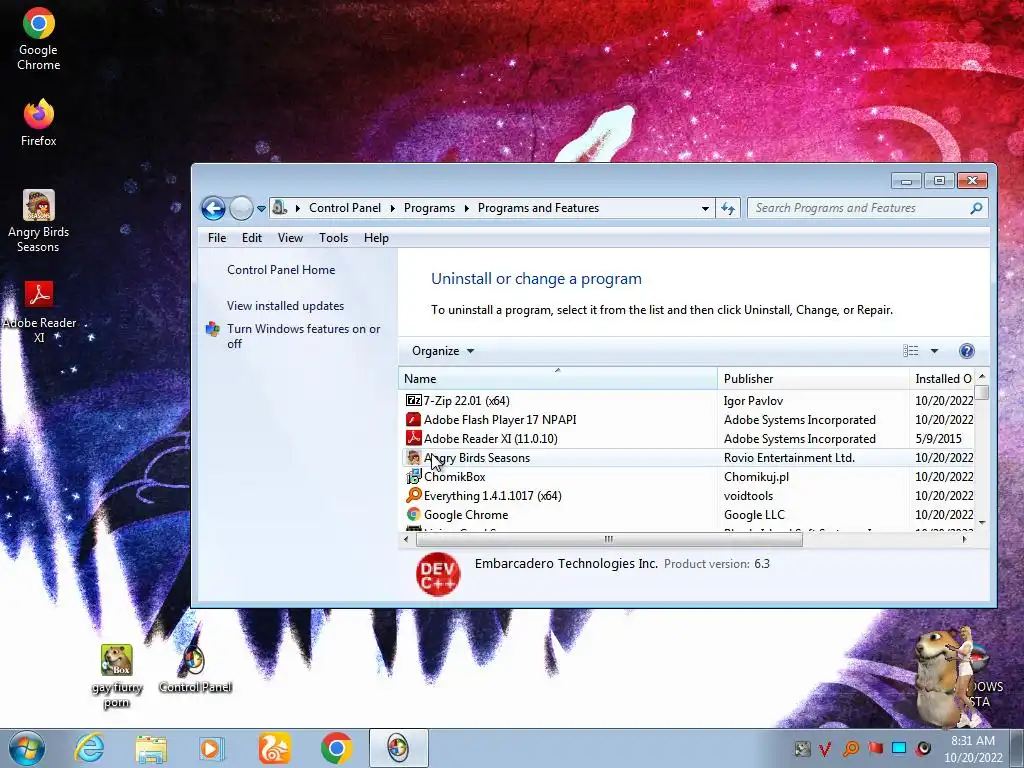This screenshot has width=1024, height=768.
Task: Select the Firefox desktop icon
Action: [x=39, y=123]
